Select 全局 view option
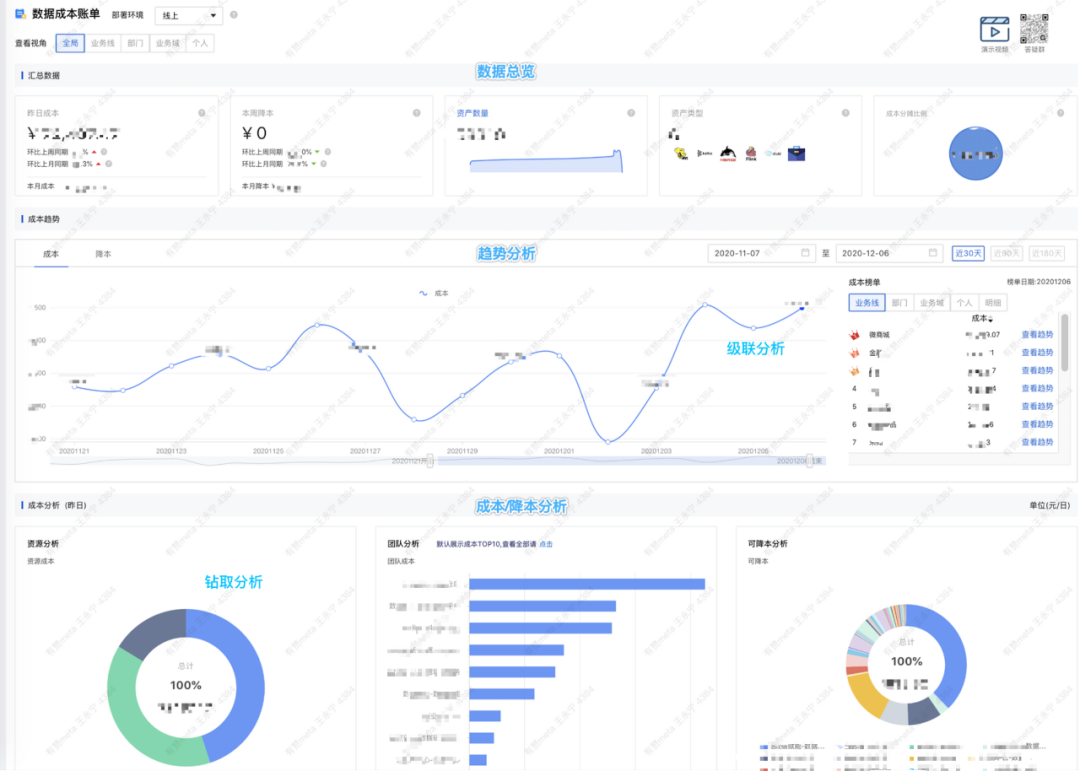 pyautogui.click(x=70, y=43)
